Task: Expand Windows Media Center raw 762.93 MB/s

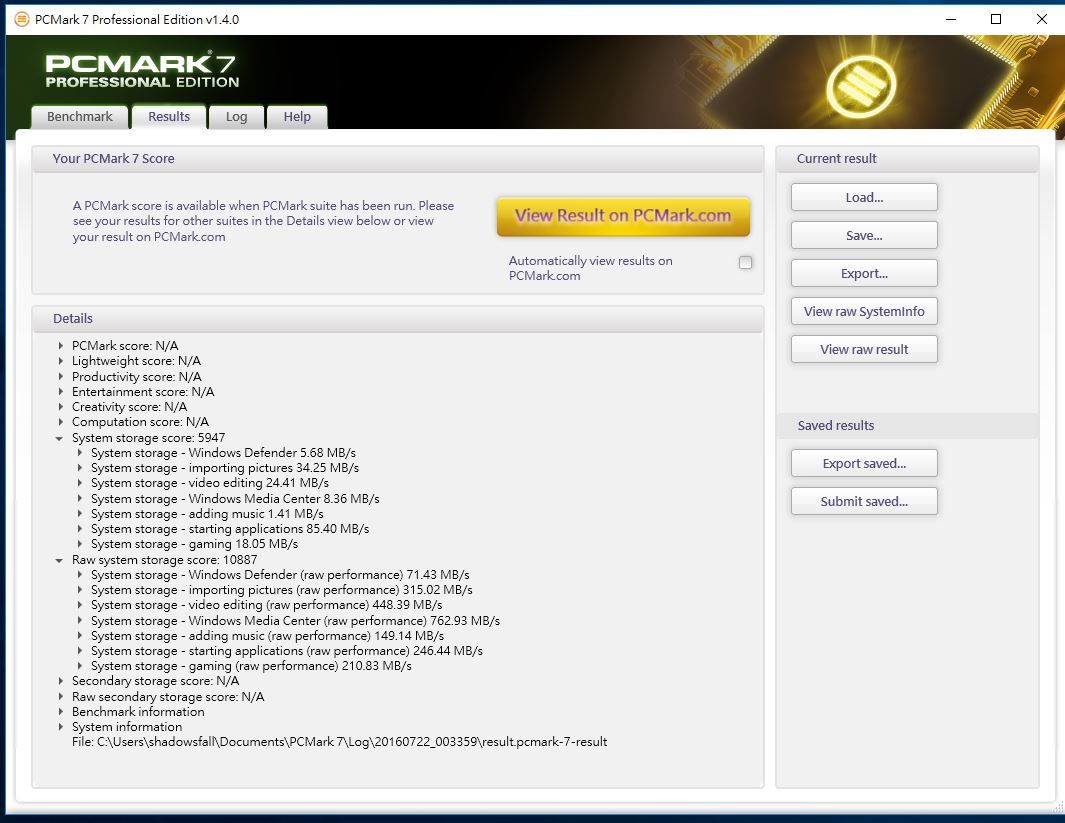Action: (79, 621)
